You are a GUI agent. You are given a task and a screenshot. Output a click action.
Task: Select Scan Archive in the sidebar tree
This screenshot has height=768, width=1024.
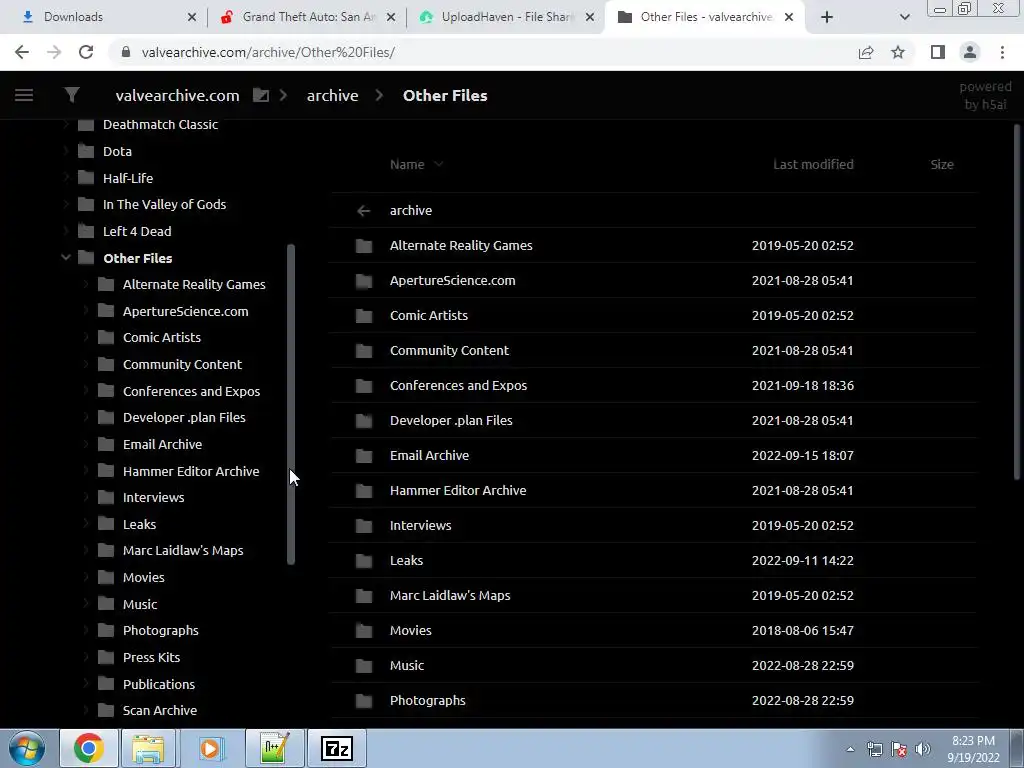tap(160, 711)
